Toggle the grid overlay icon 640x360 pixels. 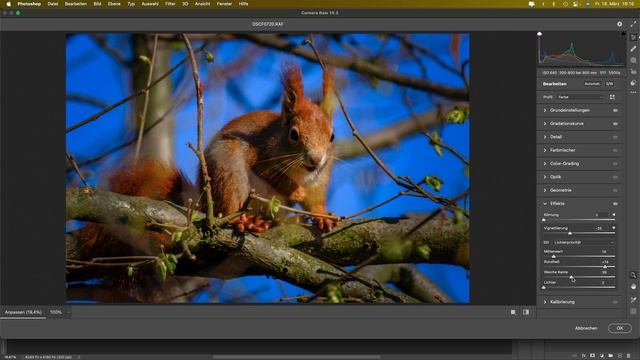(633, 311)
